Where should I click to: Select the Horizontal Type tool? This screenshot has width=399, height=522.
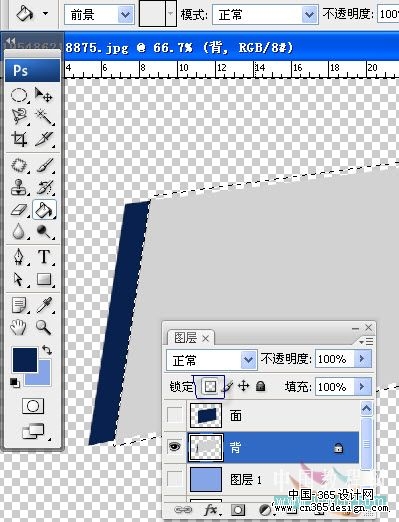point(44,257)
